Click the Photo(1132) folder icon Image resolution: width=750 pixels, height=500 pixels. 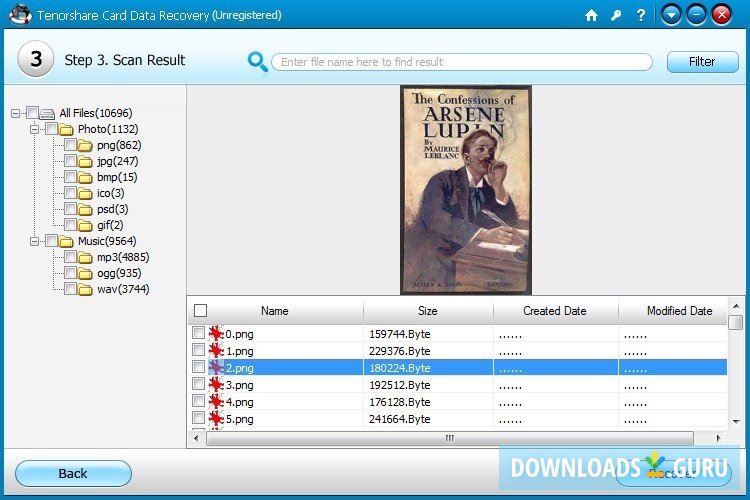coord(66,130)
